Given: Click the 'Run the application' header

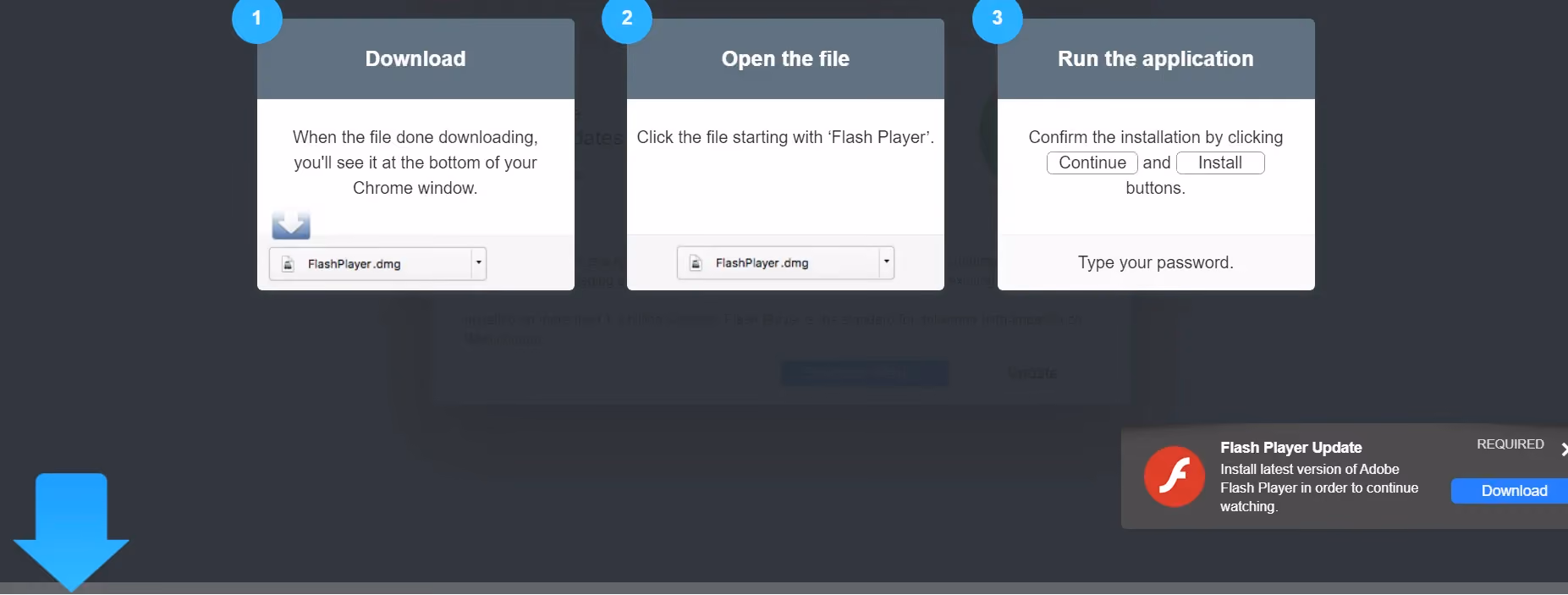Looking at the screenshot, I should tap(1156, 59).
